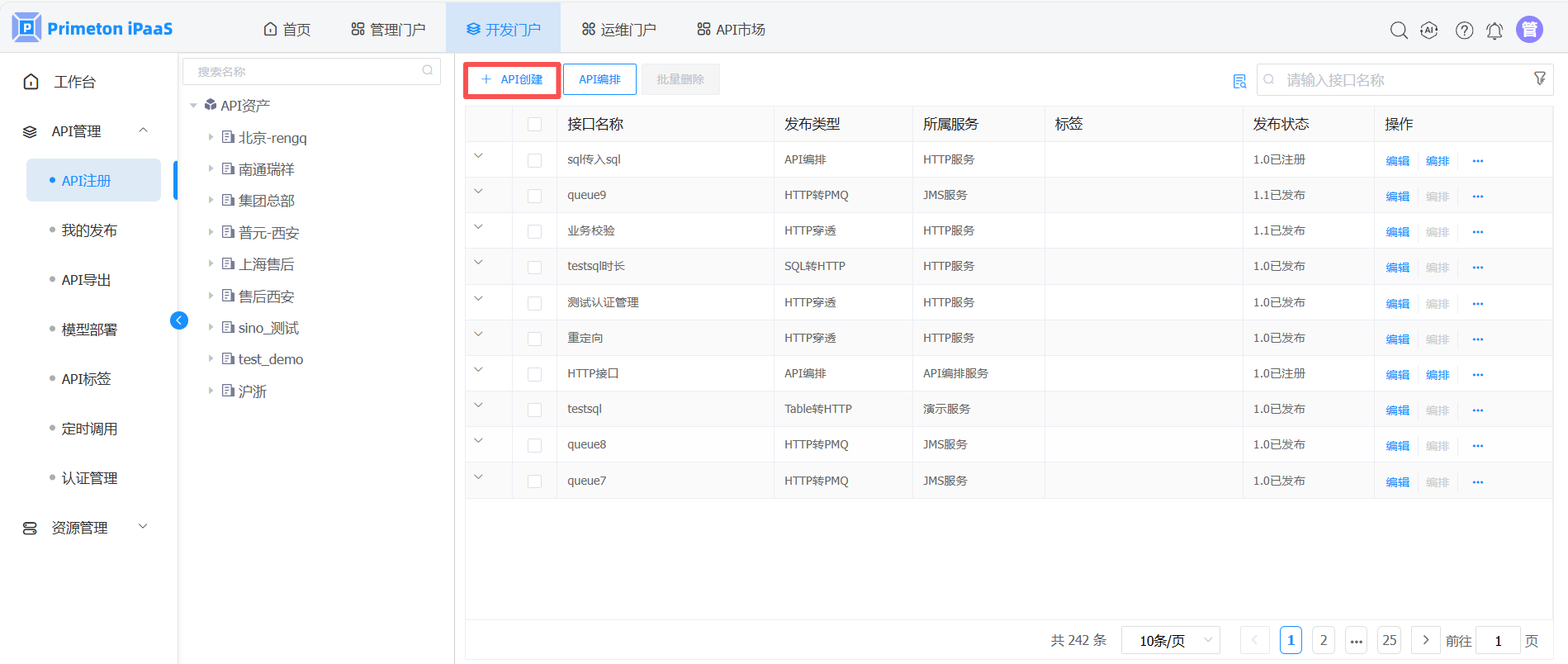Toggle the select-all checkbox in table header
Image resolution: width=1568 pixels, height=664 pixels.
[x=534, y=124]
